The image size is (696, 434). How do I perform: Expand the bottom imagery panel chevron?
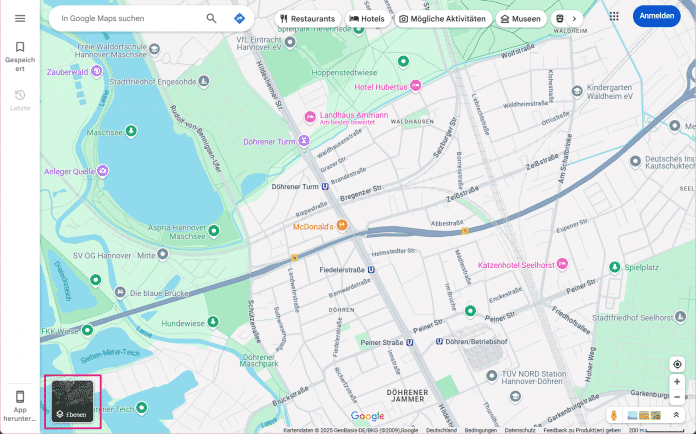point(677,415)
